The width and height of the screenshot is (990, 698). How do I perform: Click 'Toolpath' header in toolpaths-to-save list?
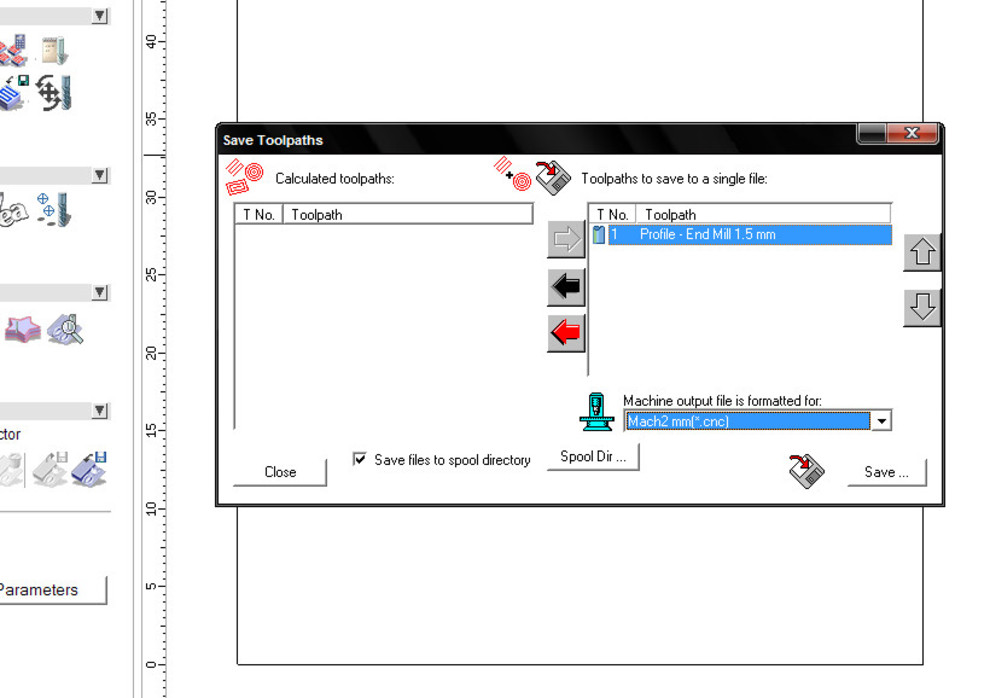click(x=763, y=215)
